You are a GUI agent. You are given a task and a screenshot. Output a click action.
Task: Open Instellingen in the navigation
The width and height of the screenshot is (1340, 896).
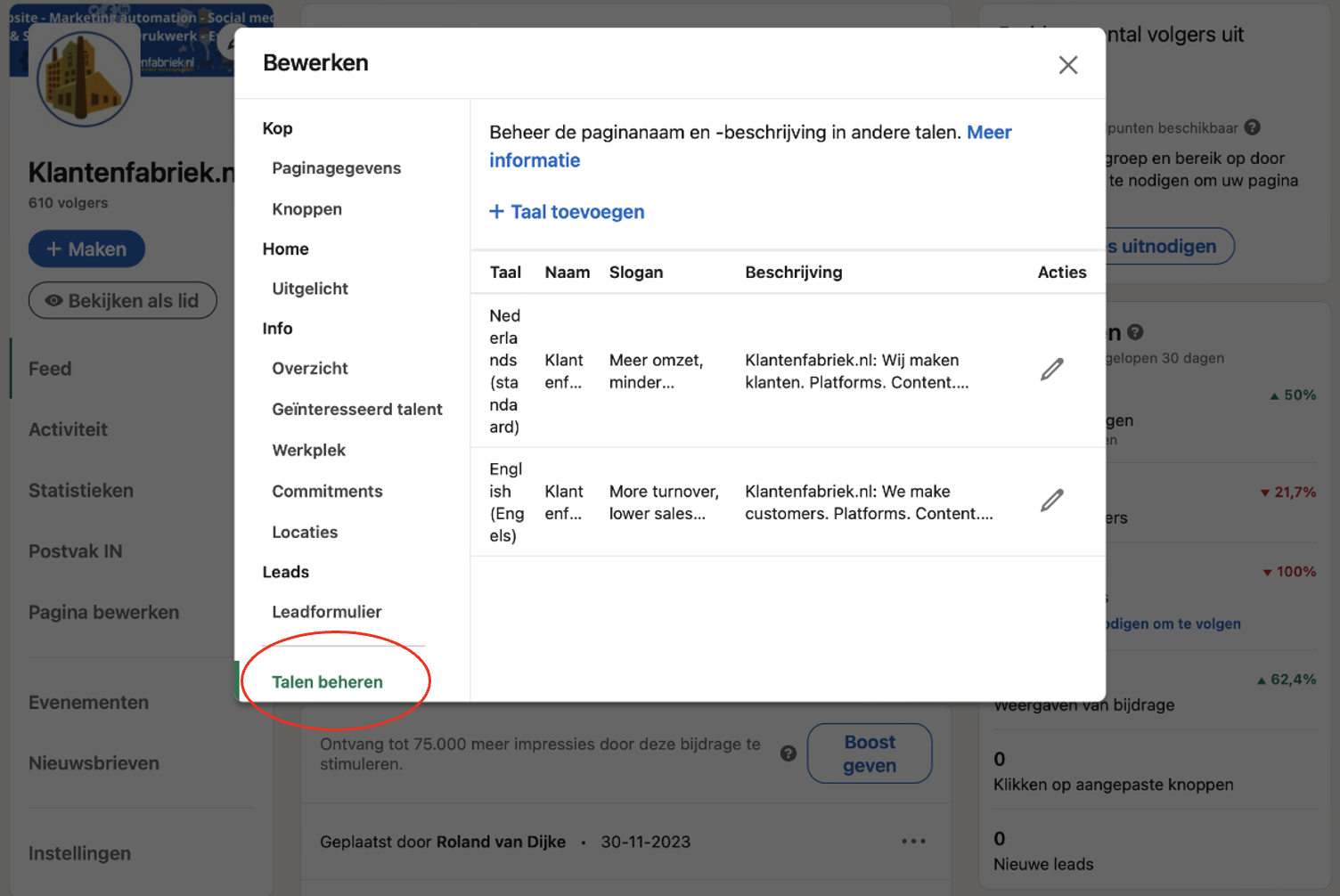[79, 853]
